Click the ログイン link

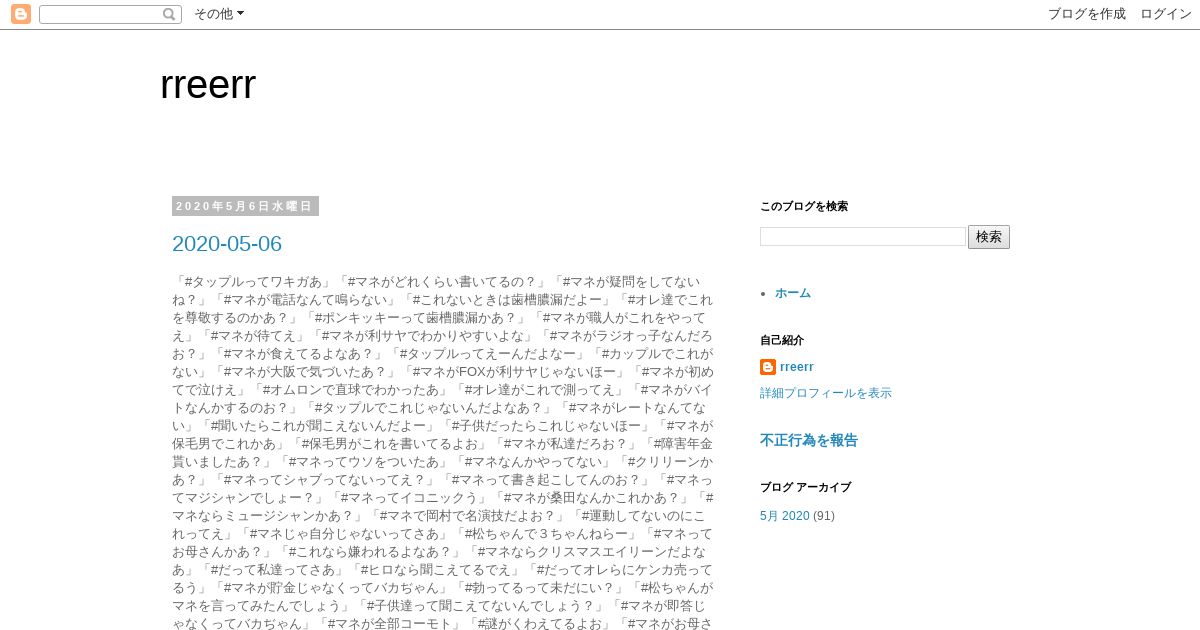(1165, 14)
